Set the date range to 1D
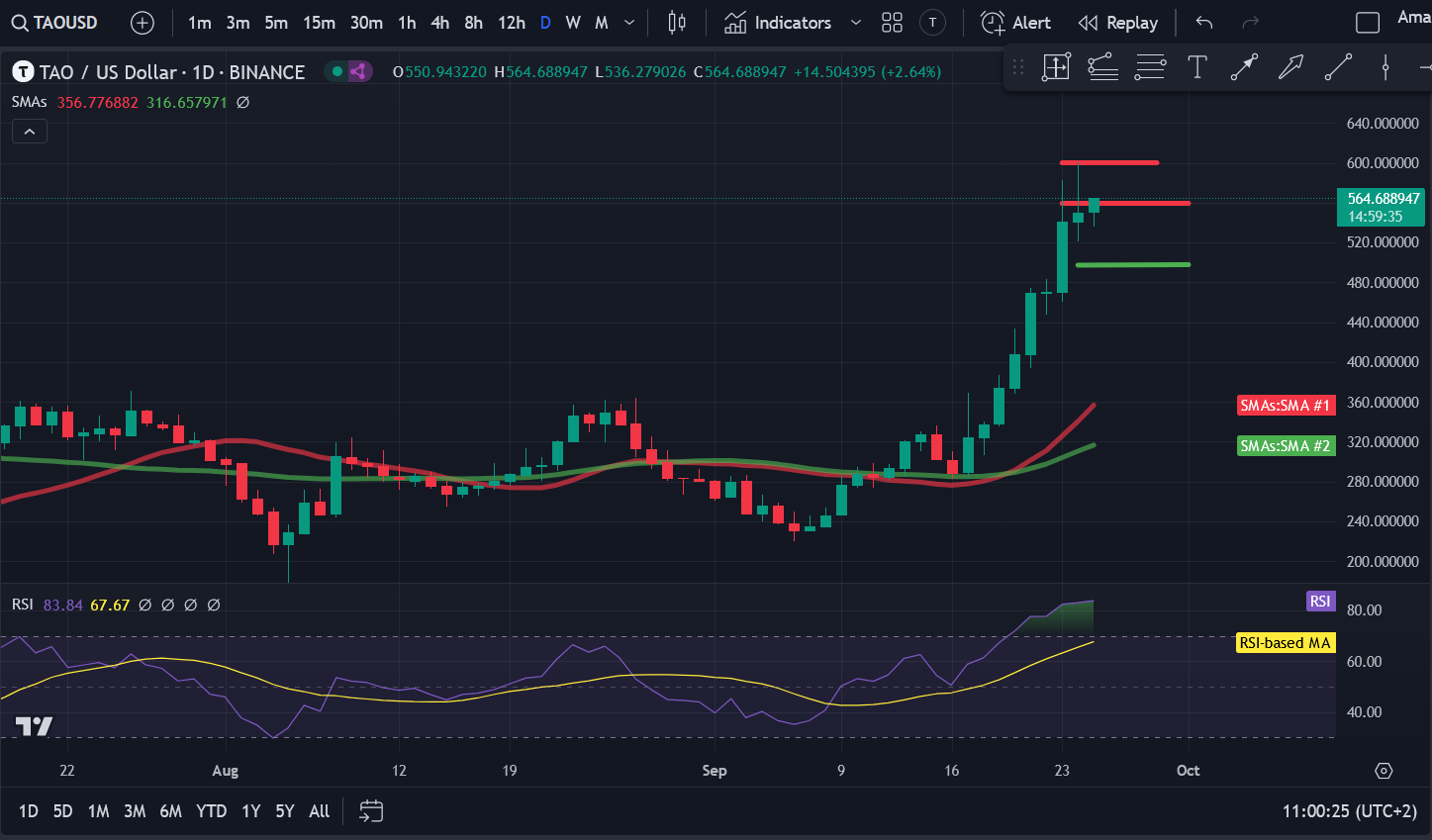Screen dimensions: 1432x840 click(x=29, y=811)
